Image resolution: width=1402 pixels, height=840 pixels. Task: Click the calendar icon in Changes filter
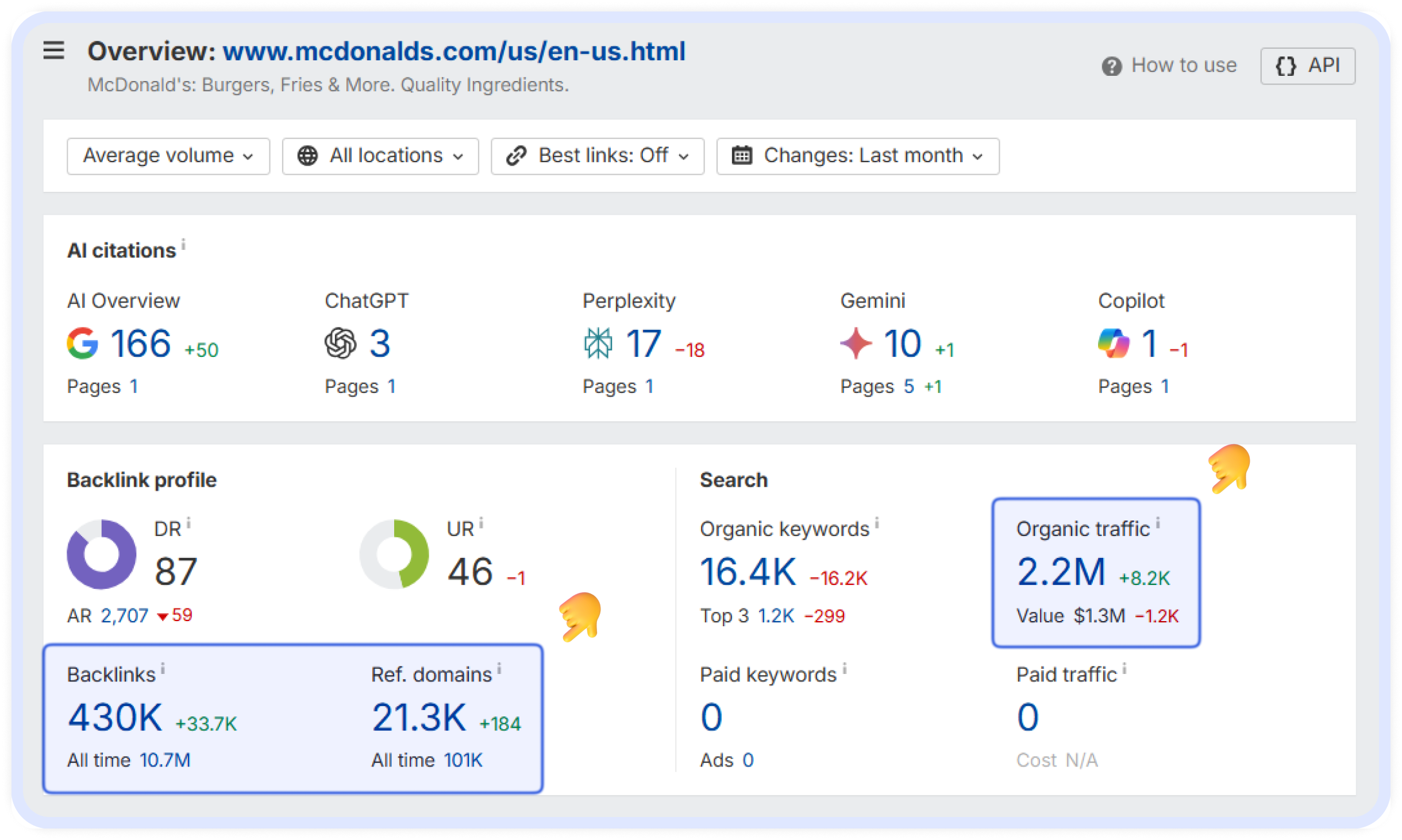742,155
